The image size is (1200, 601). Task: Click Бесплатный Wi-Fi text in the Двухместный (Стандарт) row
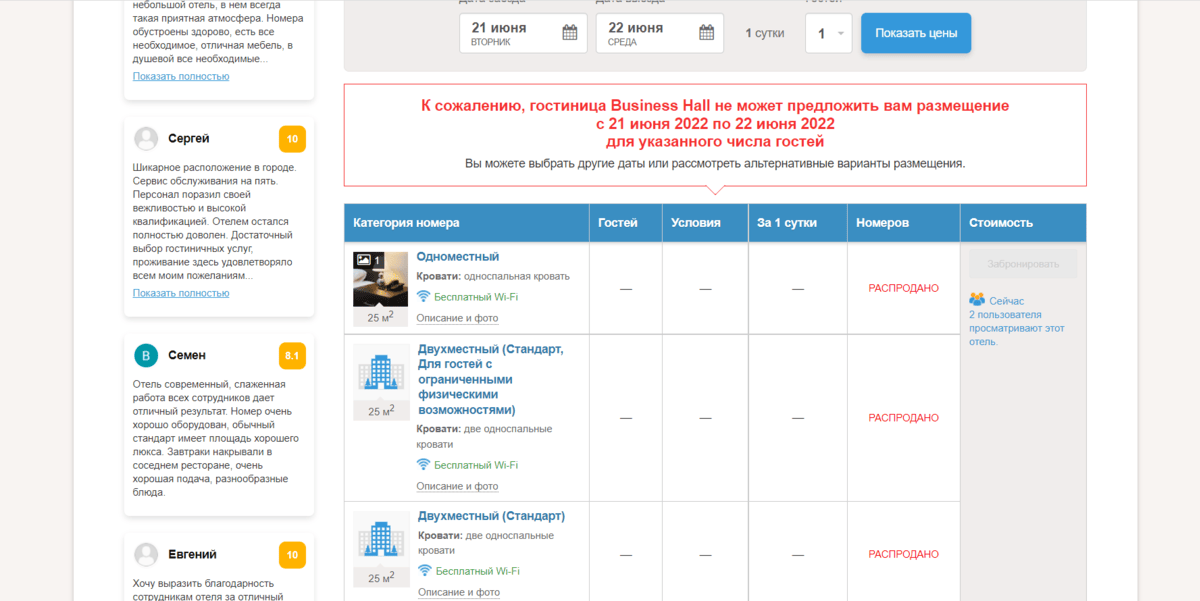pos(476,571)
